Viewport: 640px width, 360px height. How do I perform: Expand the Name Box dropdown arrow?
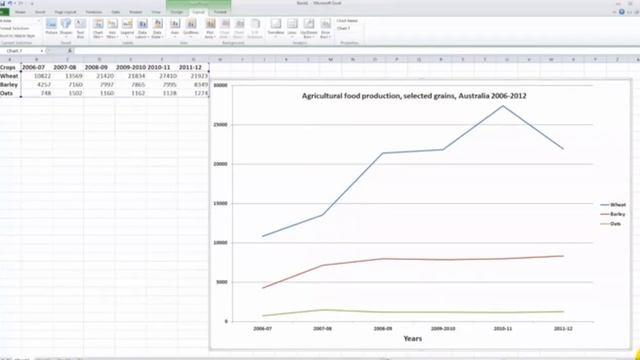(x=42, y=51)
